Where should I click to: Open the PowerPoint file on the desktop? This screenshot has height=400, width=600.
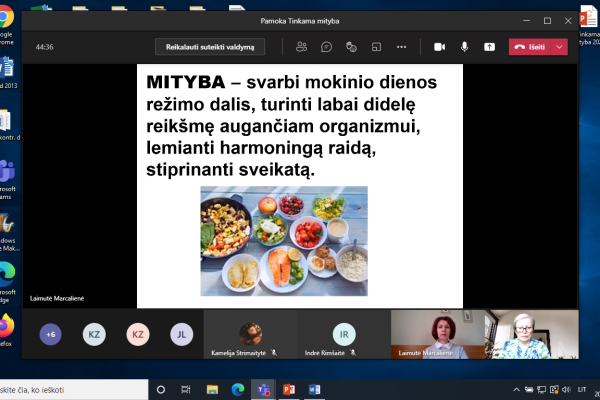589,24
